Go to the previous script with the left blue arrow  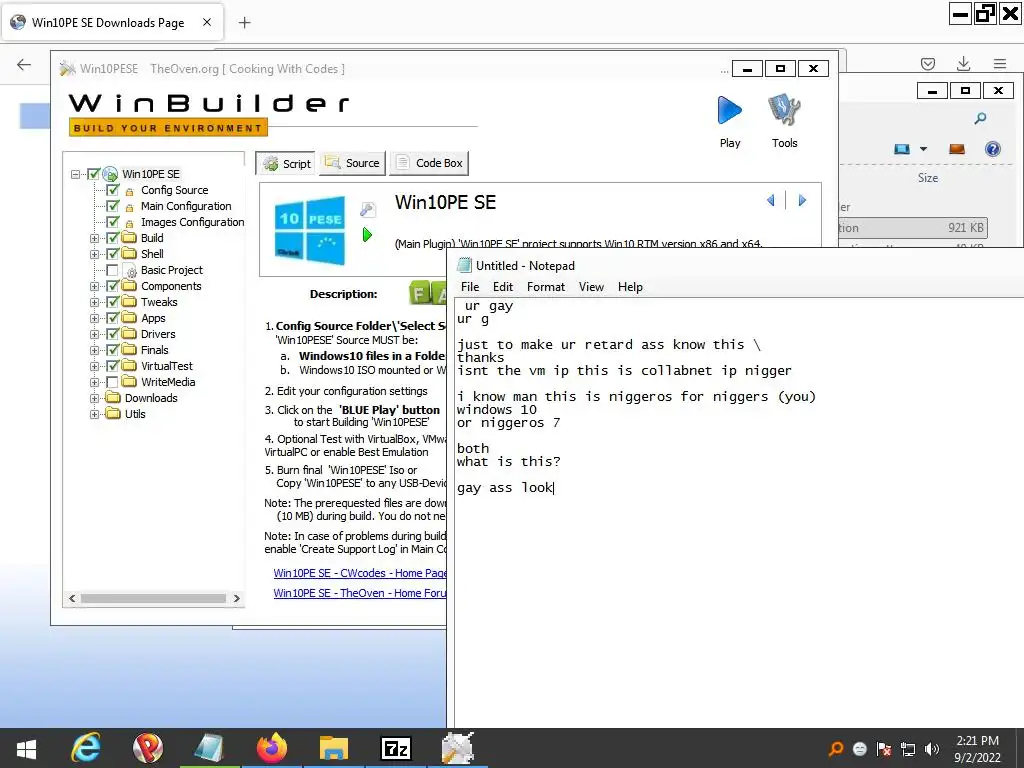click(771, 200)
